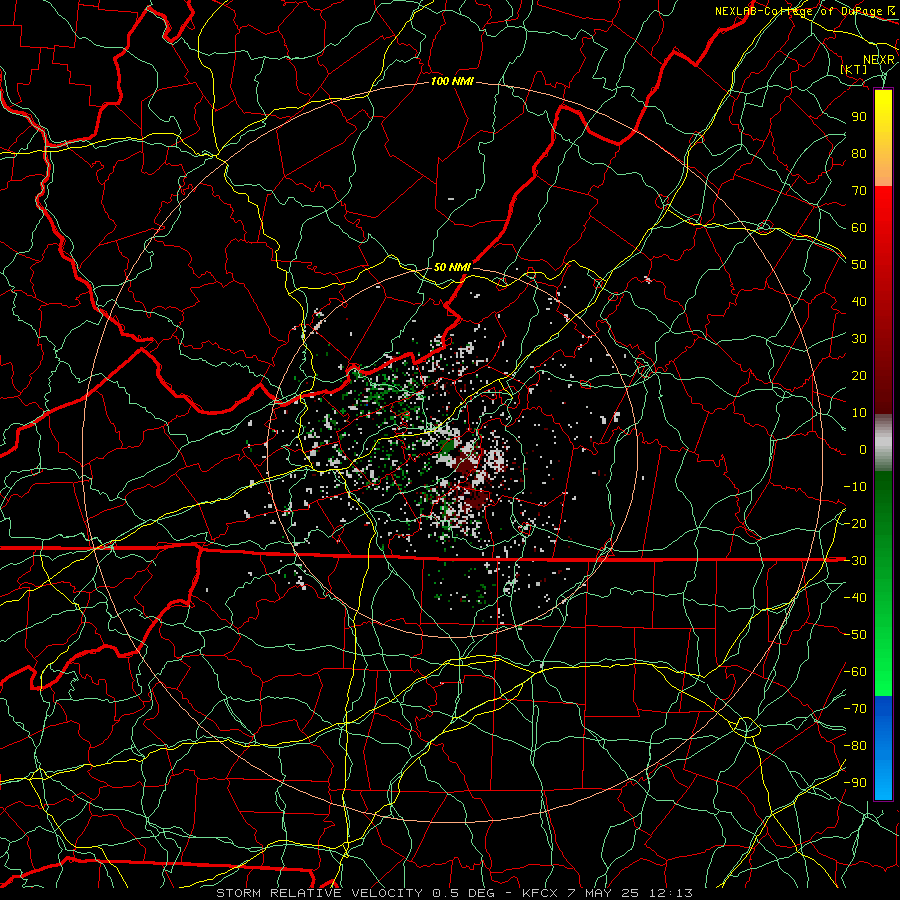Click the -90 value on the color scale
This screenshot has height=900, width=900.
tap(855, 783)
